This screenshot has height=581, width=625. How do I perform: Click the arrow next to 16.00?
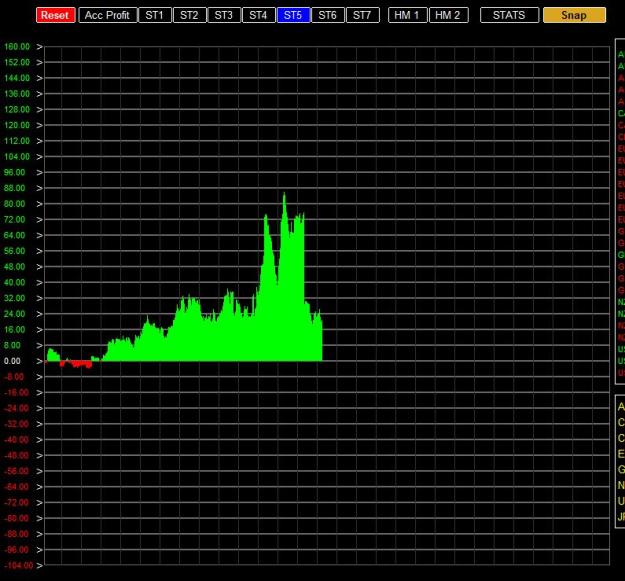click(x=39, y=330)
